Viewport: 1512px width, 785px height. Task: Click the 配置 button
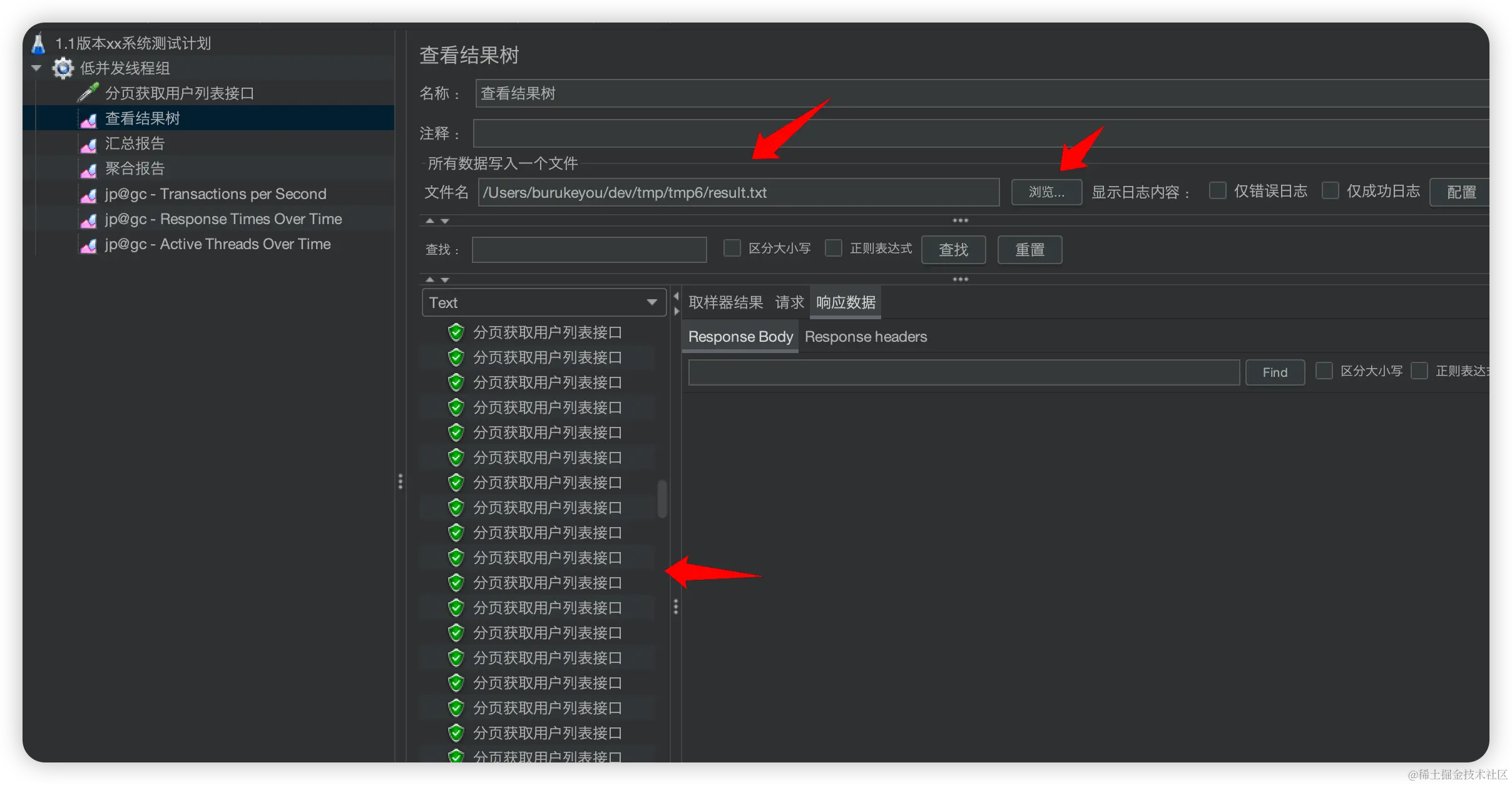(x=1461, y=192)
